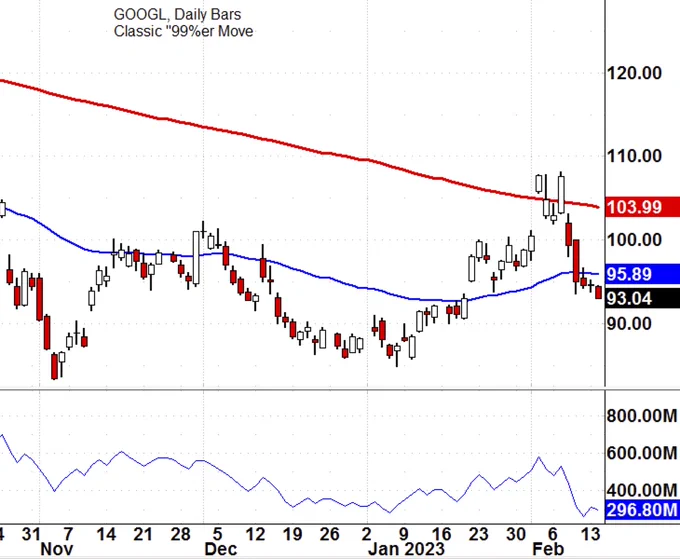This screenshot has width=680, height=559.
Task: Click the red 103.99 moving average price label
Action: [x=643, y=207]
